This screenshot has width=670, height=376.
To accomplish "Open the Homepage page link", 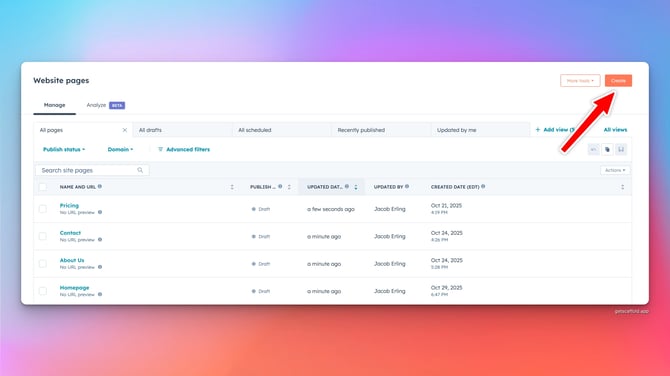I will click(x=74, y=288).
